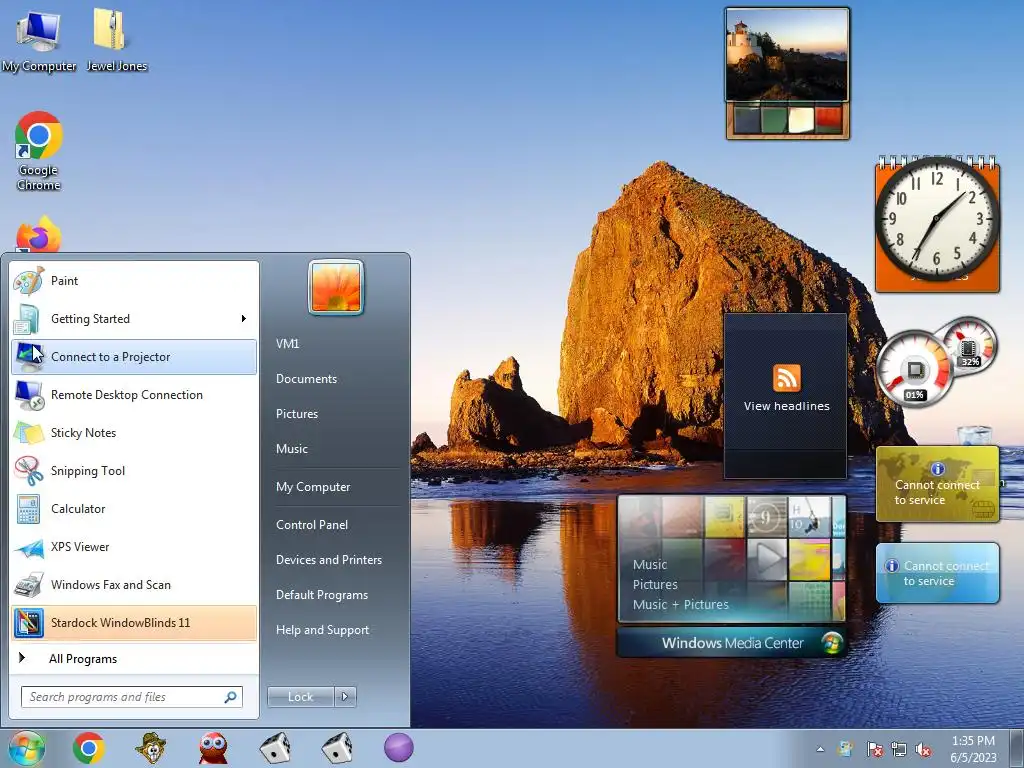1024x768 pixels.
Task: Launch Windows Fax and Scan
Action: tap(134, 584)
